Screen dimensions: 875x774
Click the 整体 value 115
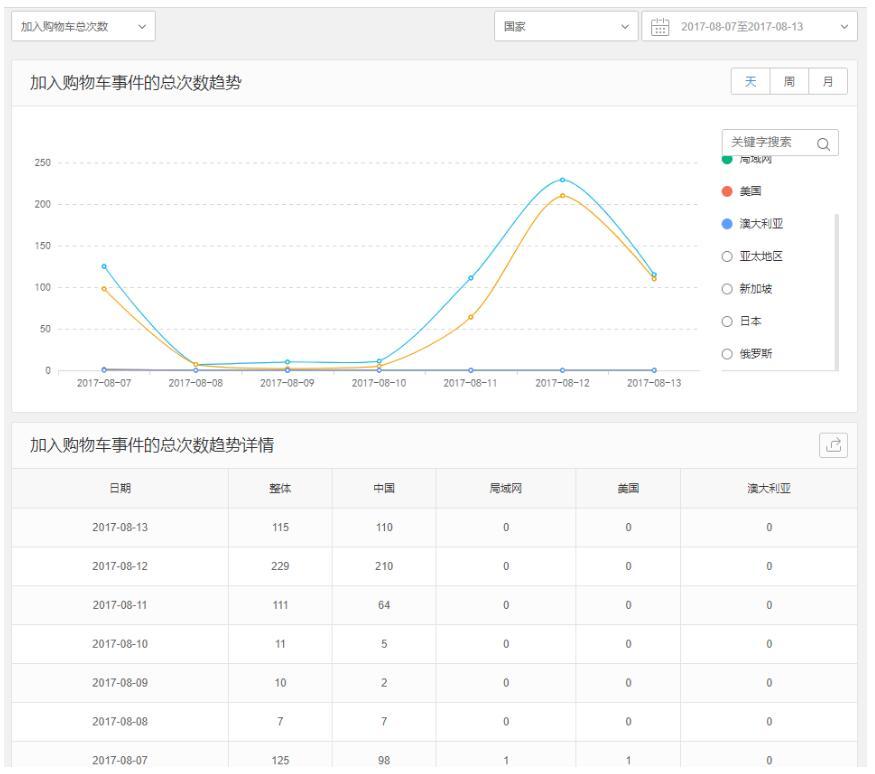280,527
